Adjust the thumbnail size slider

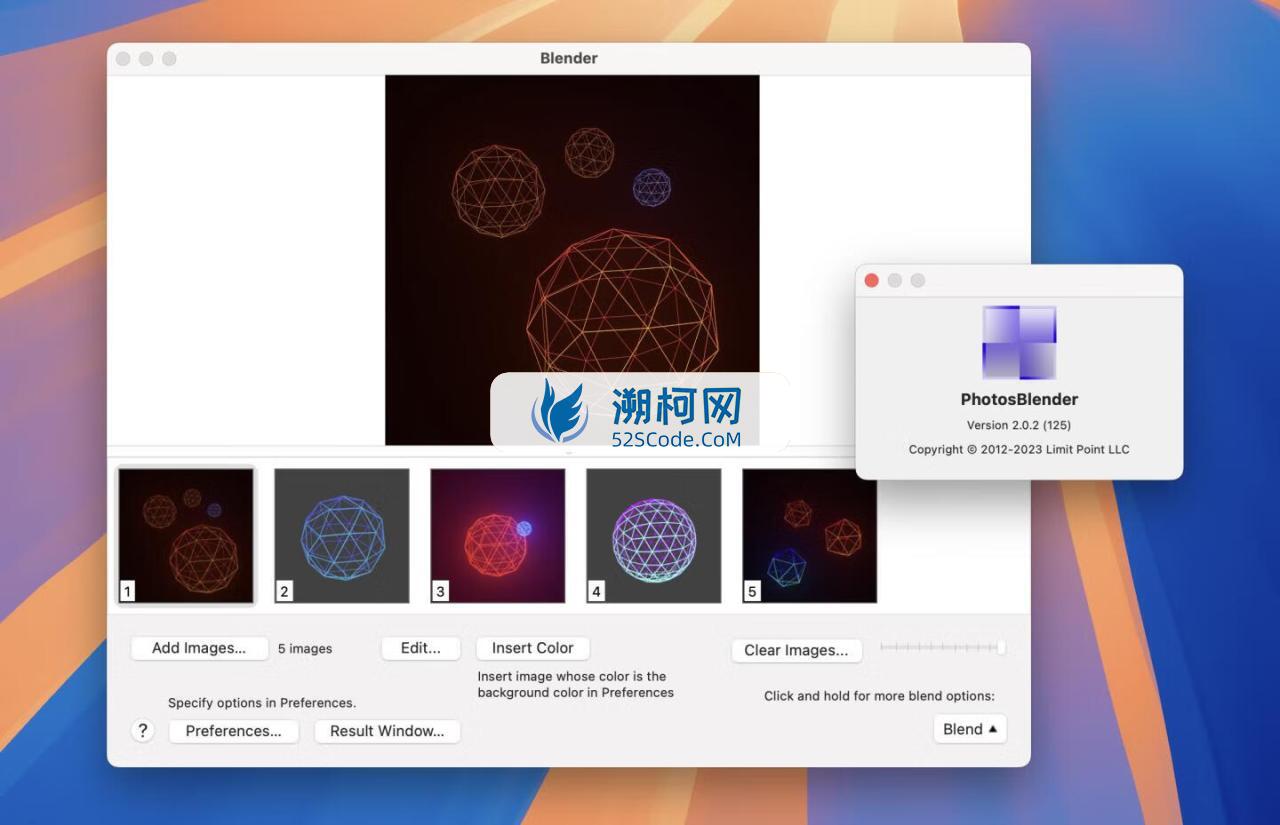coord(943,648)
